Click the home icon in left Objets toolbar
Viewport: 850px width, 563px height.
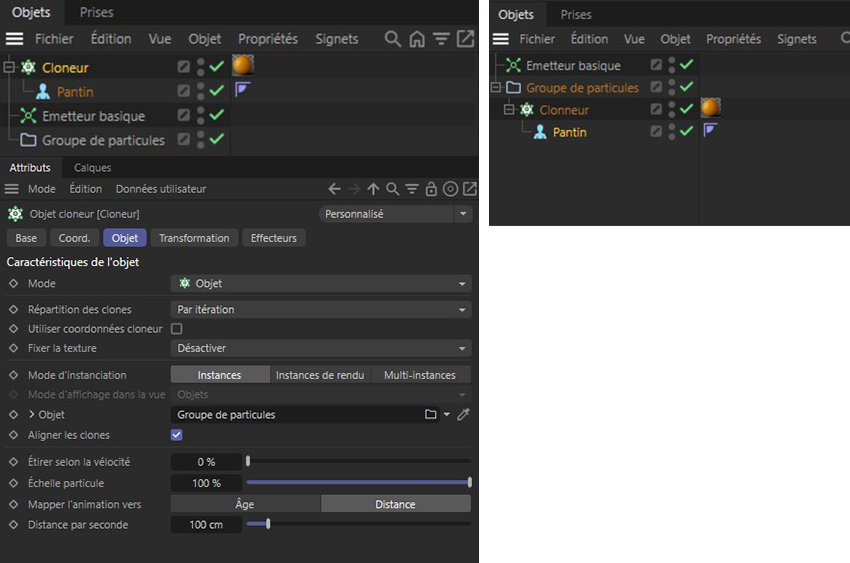coord(417,39)
